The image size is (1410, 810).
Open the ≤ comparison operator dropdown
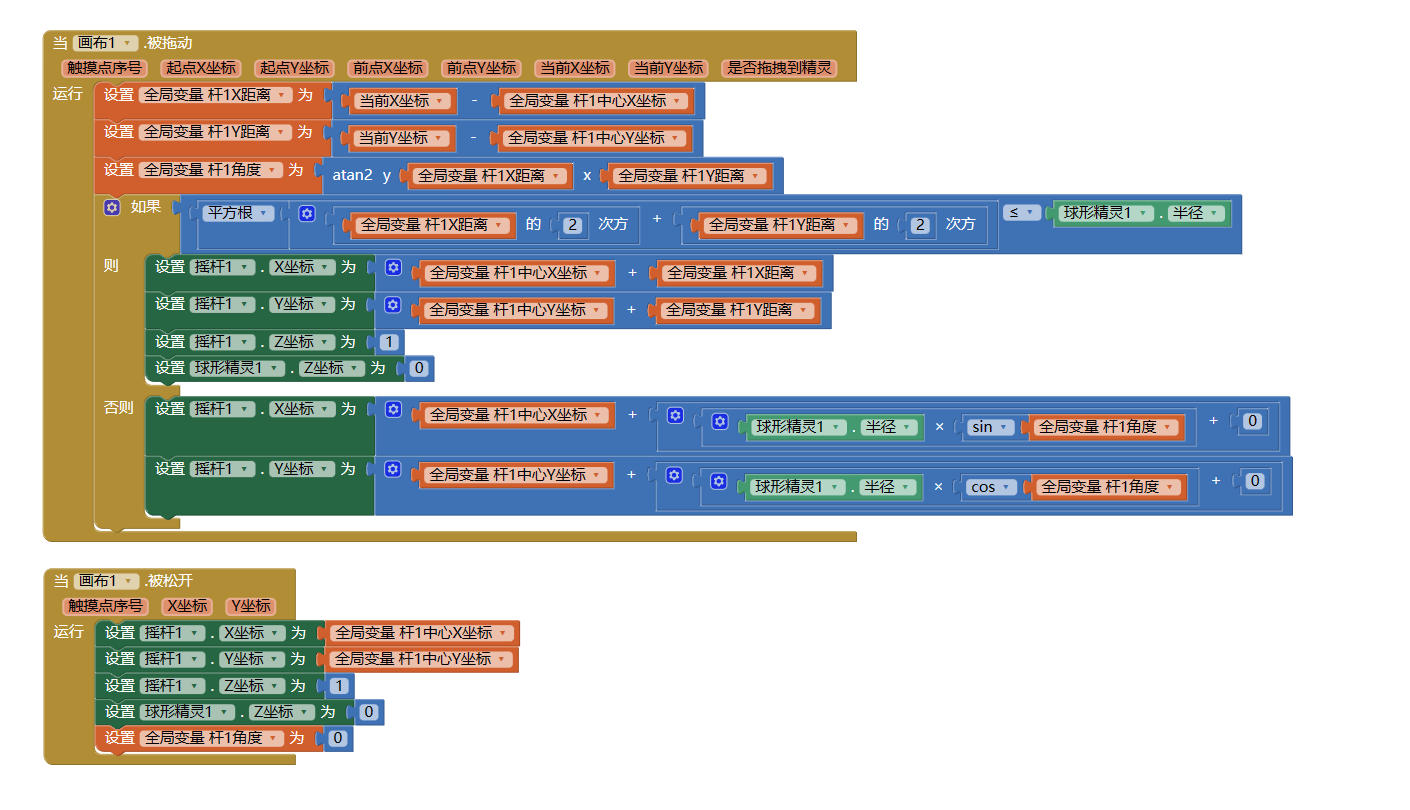pos(1021,212)
